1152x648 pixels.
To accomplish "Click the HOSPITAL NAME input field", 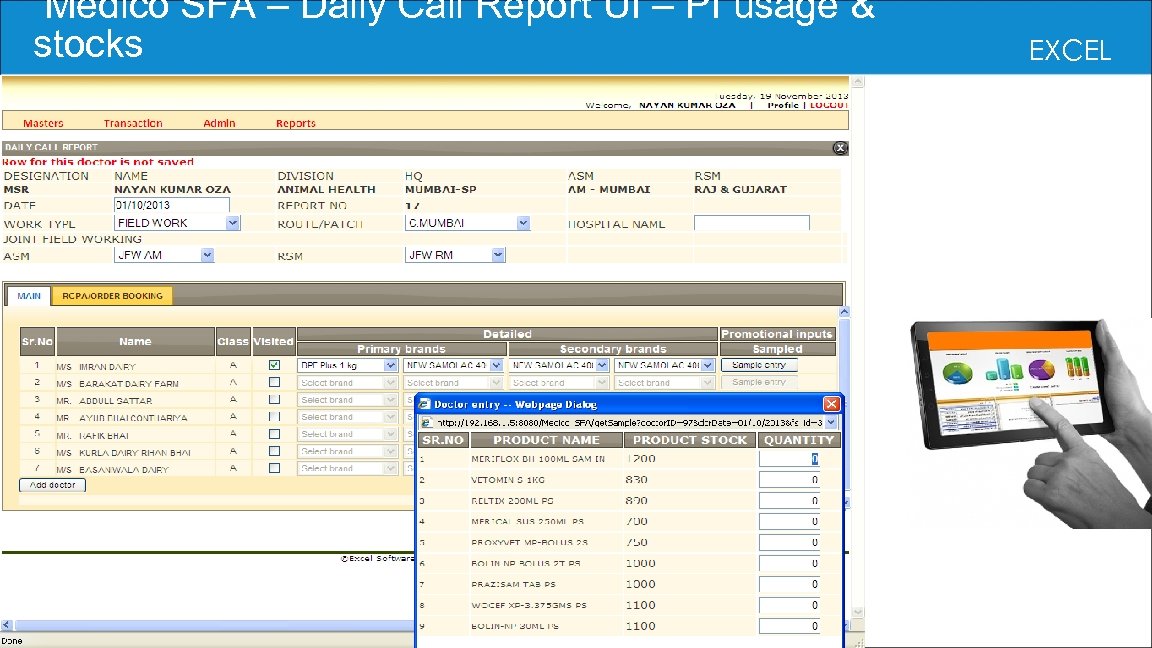I will pyautogui.click(x=750, y=222).
